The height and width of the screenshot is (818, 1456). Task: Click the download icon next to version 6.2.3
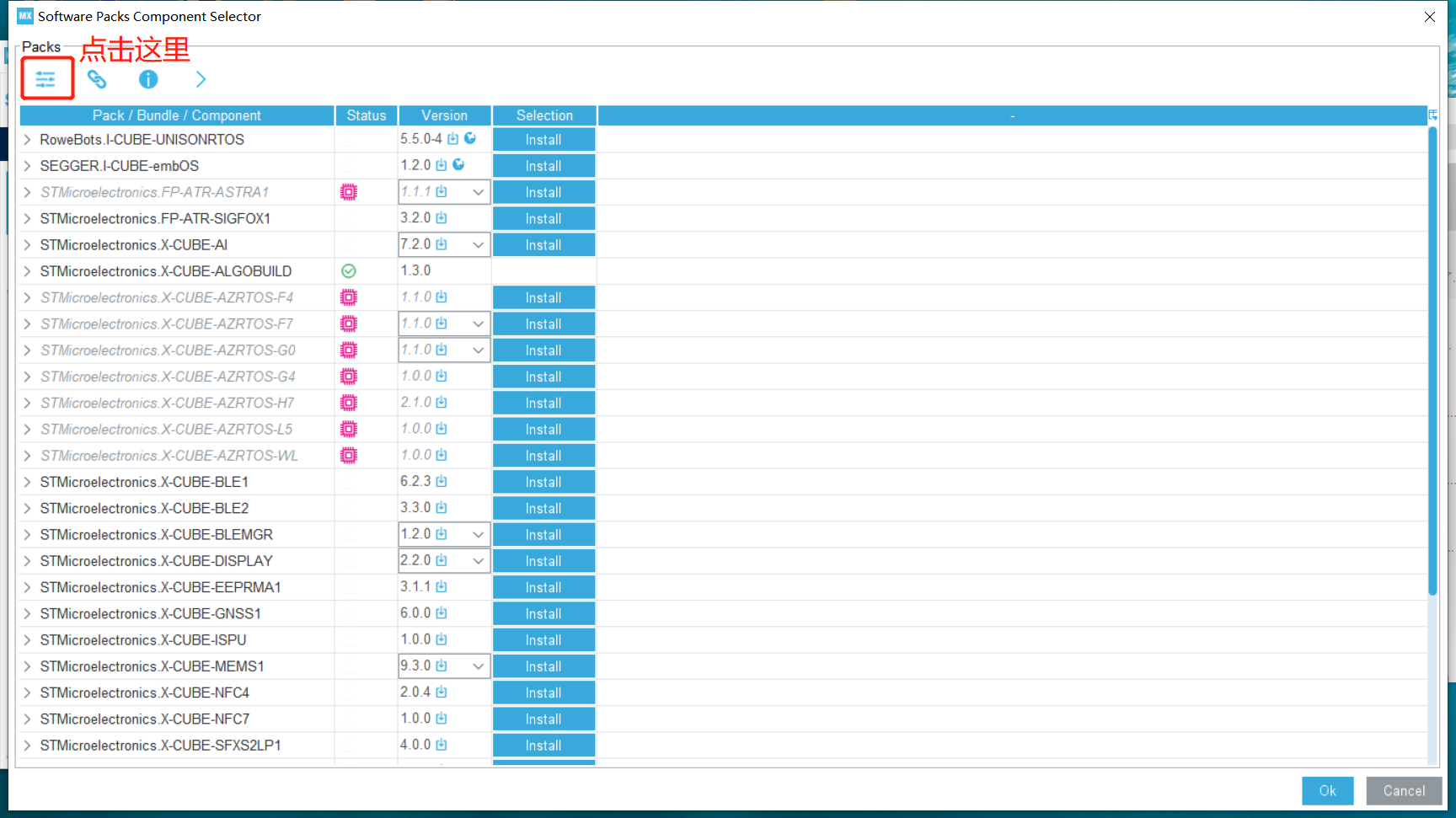pos(442,481)
